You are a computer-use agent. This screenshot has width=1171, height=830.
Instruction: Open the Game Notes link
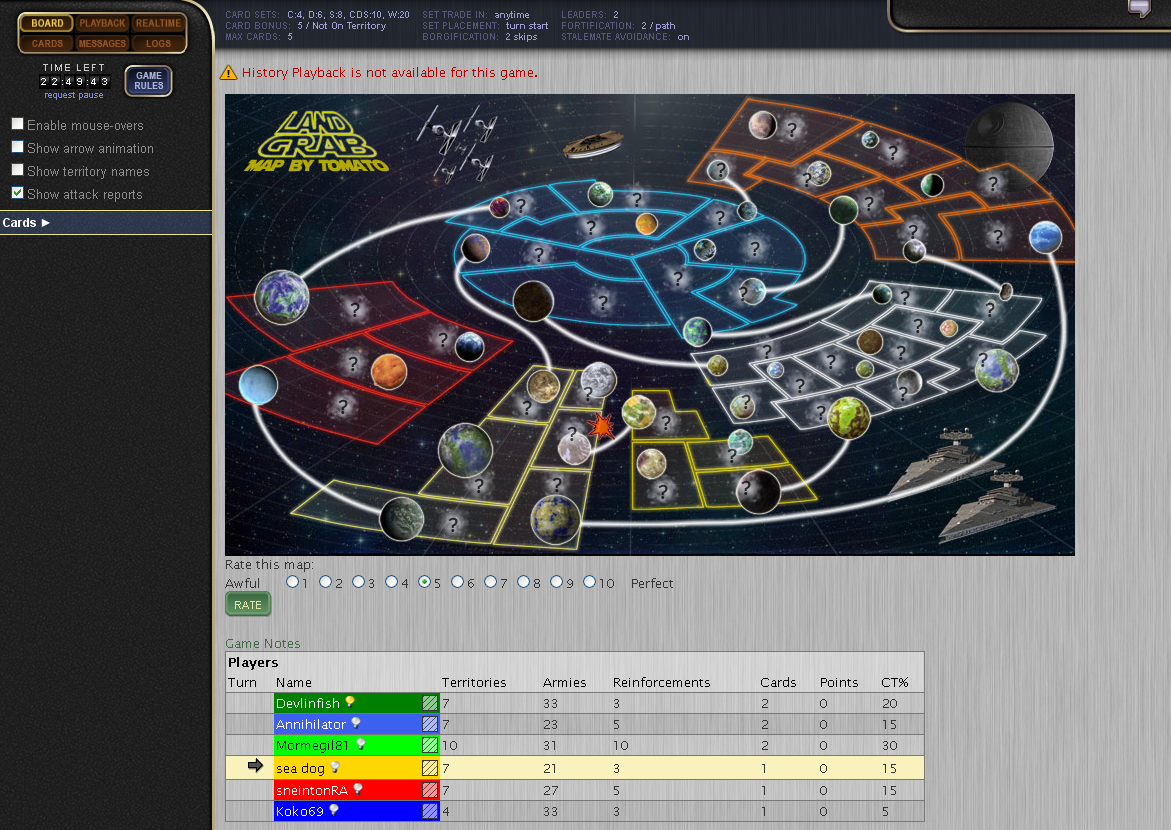[x=263, y=643]
